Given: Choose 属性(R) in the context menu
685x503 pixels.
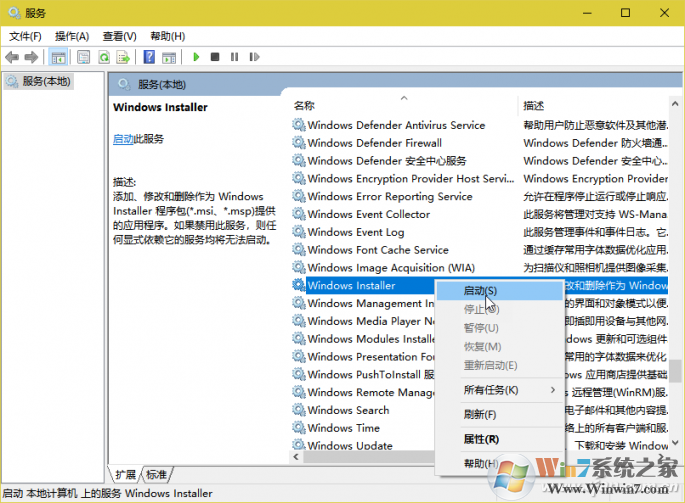Looking at the screenshot, I should (x=499, y=439).
